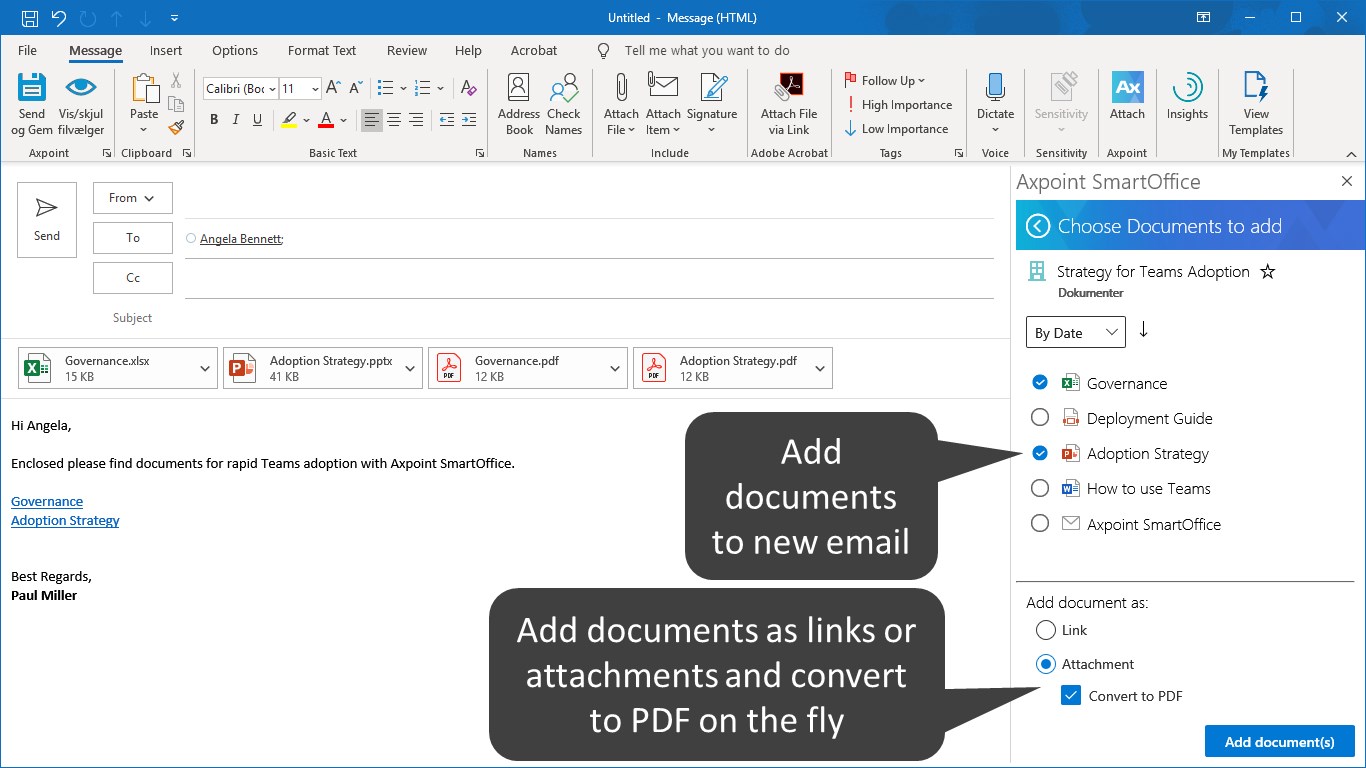This screenshot has height=768, width=1366.
Task: Expand the Governance.pdf attachment dropdown arrow
Action: (615, 369)
